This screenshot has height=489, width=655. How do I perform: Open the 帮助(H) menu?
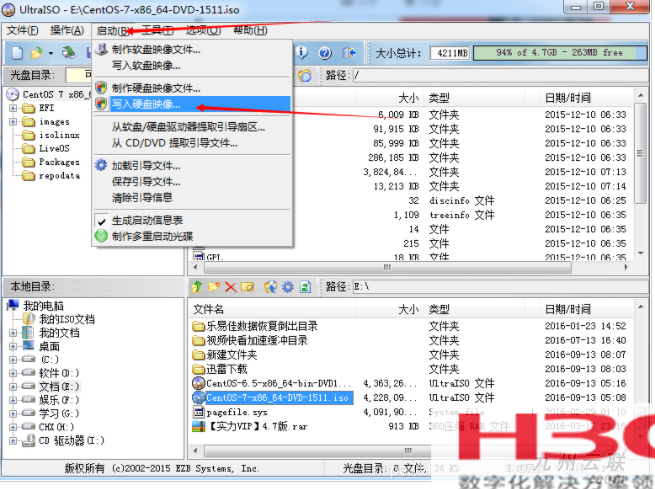[250, 30]
